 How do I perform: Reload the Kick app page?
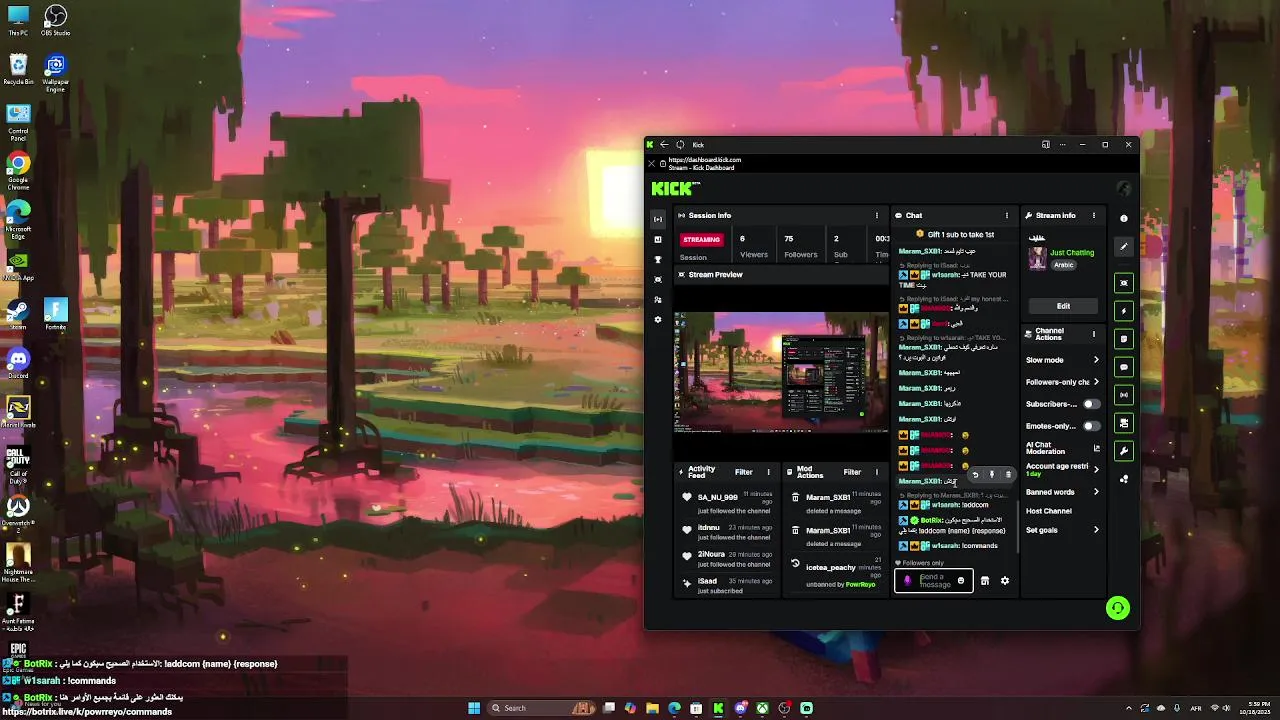coord(680,145)
